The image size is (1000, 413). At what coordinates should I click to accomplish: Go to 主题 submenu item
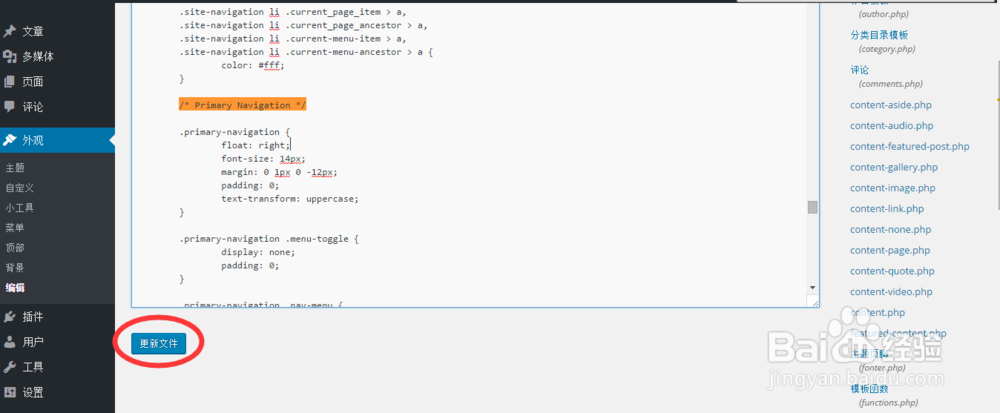15,168
